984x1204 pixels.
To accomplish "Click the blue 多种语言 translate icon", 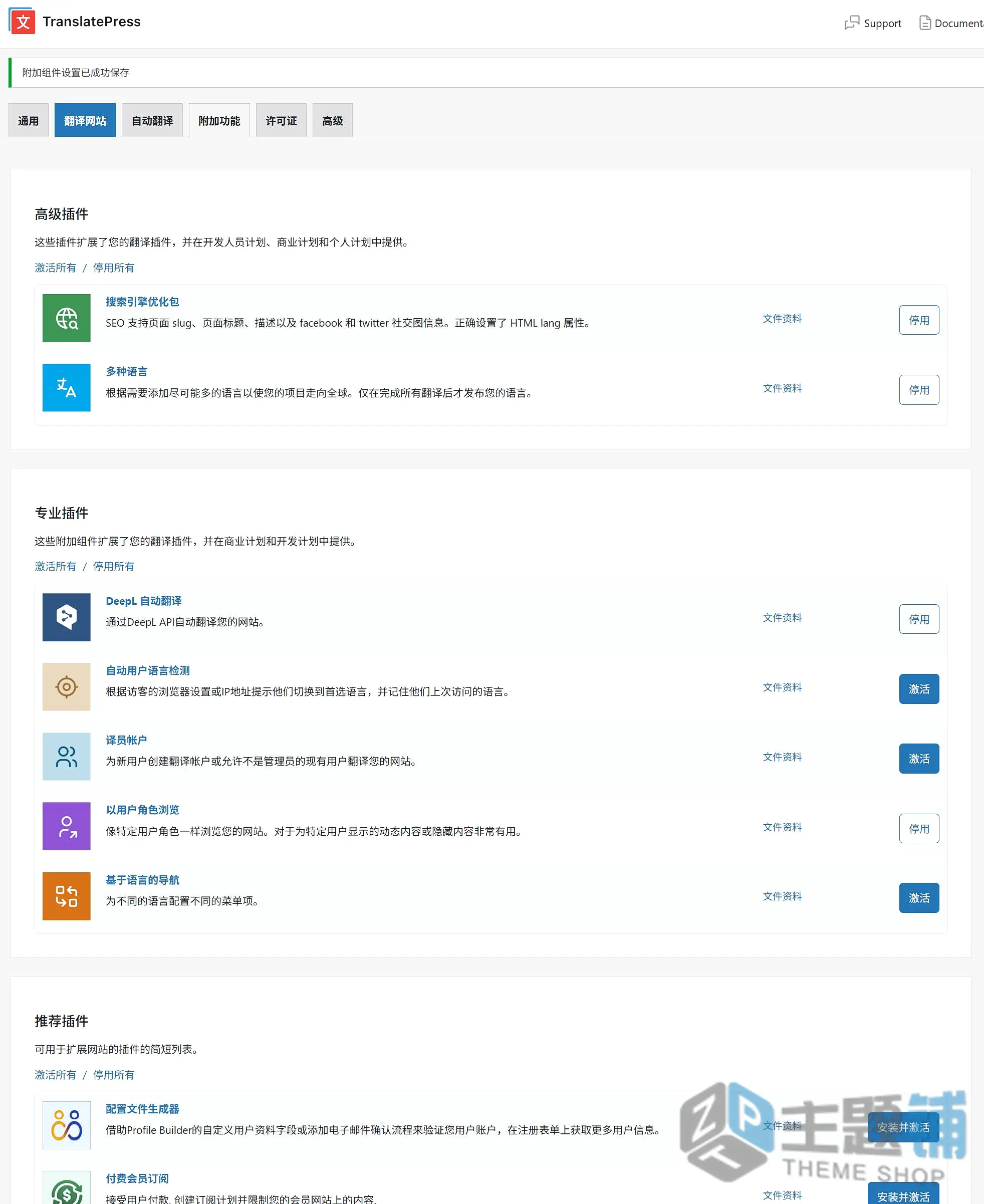I will [x=66, y=388].
